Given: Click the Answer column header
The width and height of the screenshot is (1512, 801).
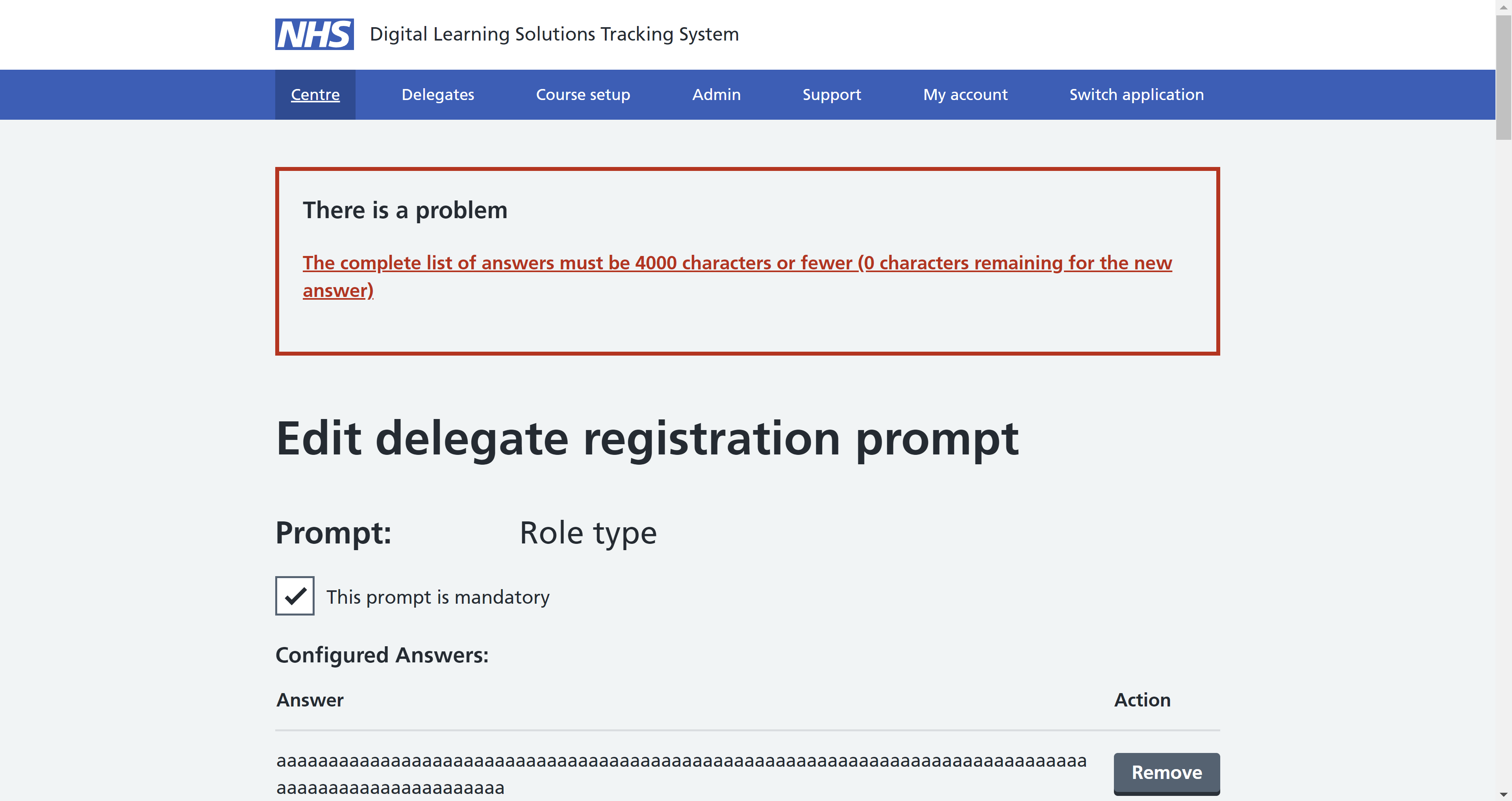Looking at the screenshot, I should 309,700.
